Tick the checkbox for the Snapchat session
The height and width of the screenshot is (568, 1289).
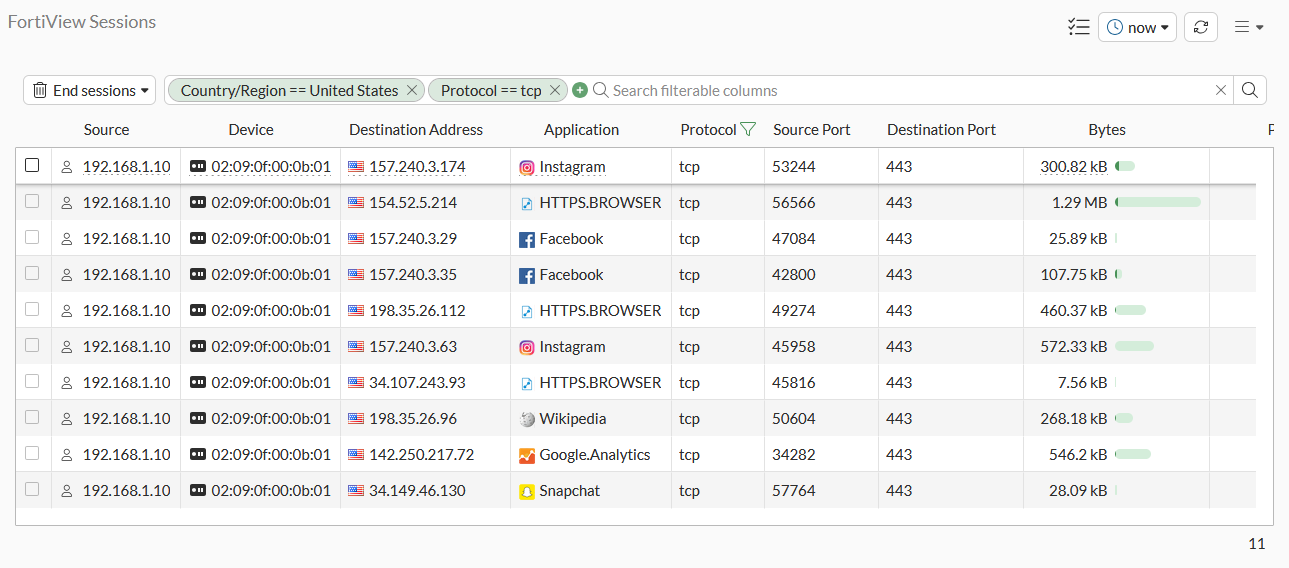pos(32,489)
